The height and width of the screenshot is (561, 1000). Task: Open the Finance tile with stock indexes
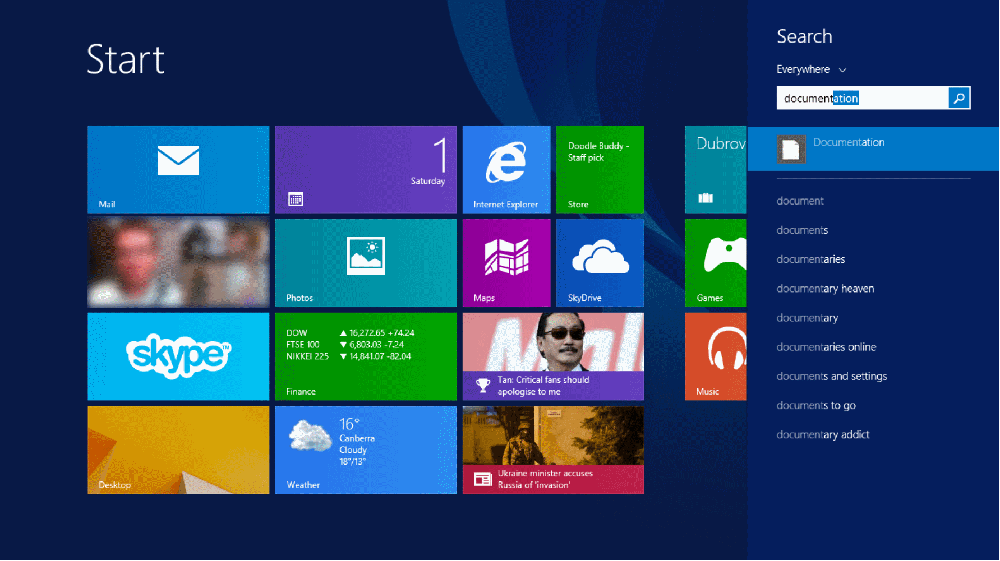365,356
